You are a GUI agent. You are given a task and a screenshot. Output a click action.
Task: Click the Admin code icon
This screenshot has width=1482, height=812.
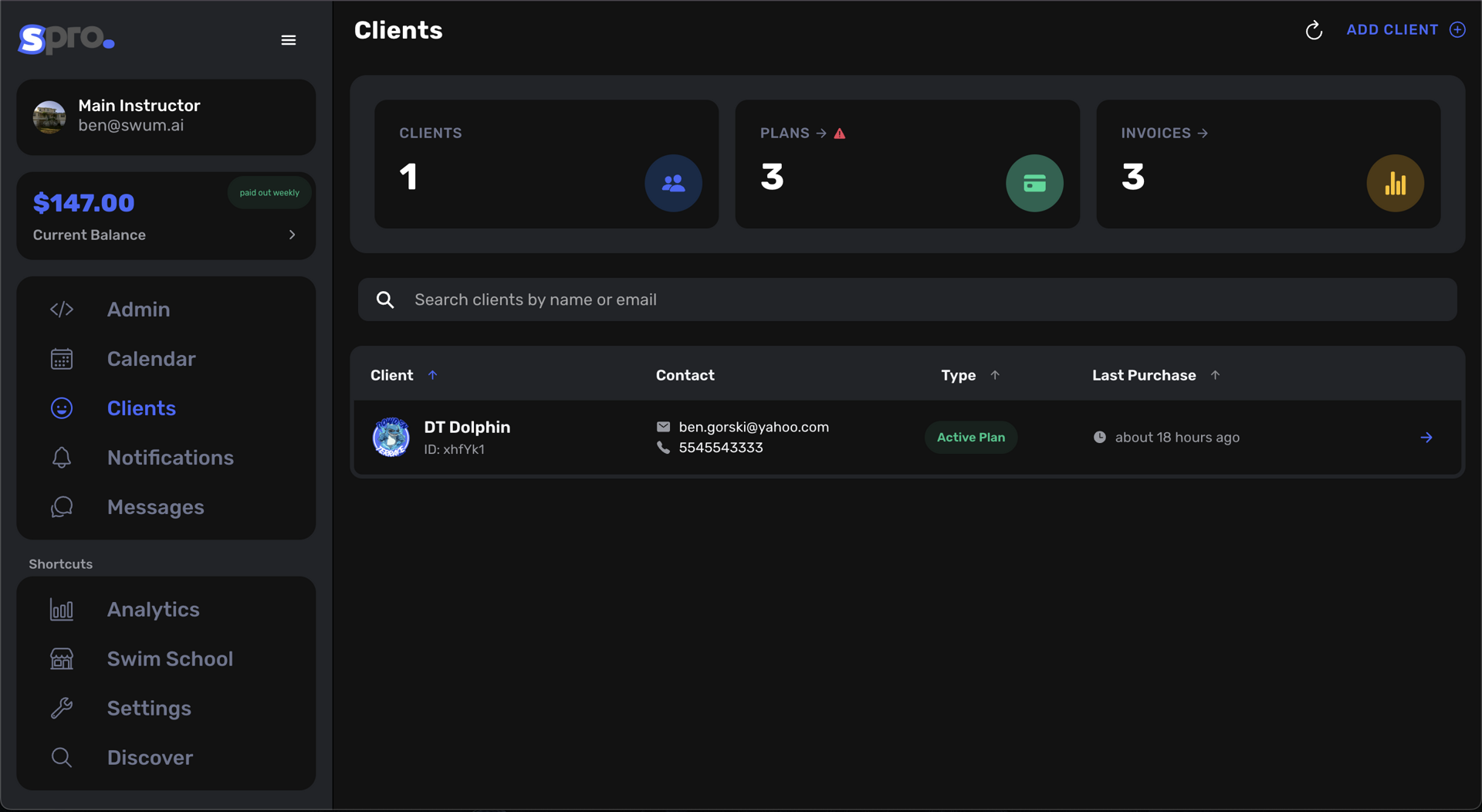(x=62, y=310)
